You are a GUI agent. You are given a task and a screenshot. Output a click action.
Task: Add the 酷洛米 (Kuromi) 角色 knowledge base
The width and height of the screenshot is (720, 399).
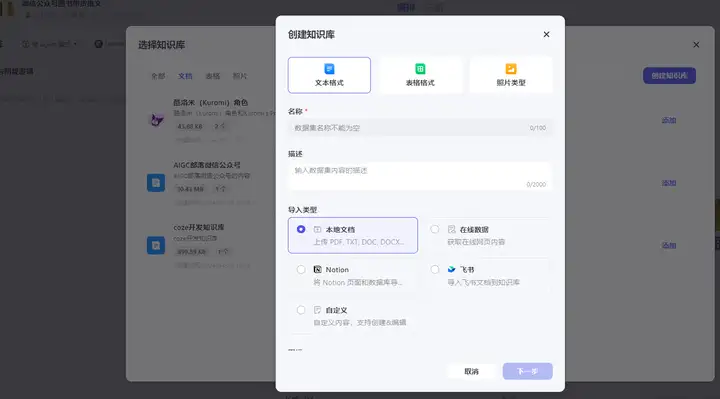coord(669,120)
